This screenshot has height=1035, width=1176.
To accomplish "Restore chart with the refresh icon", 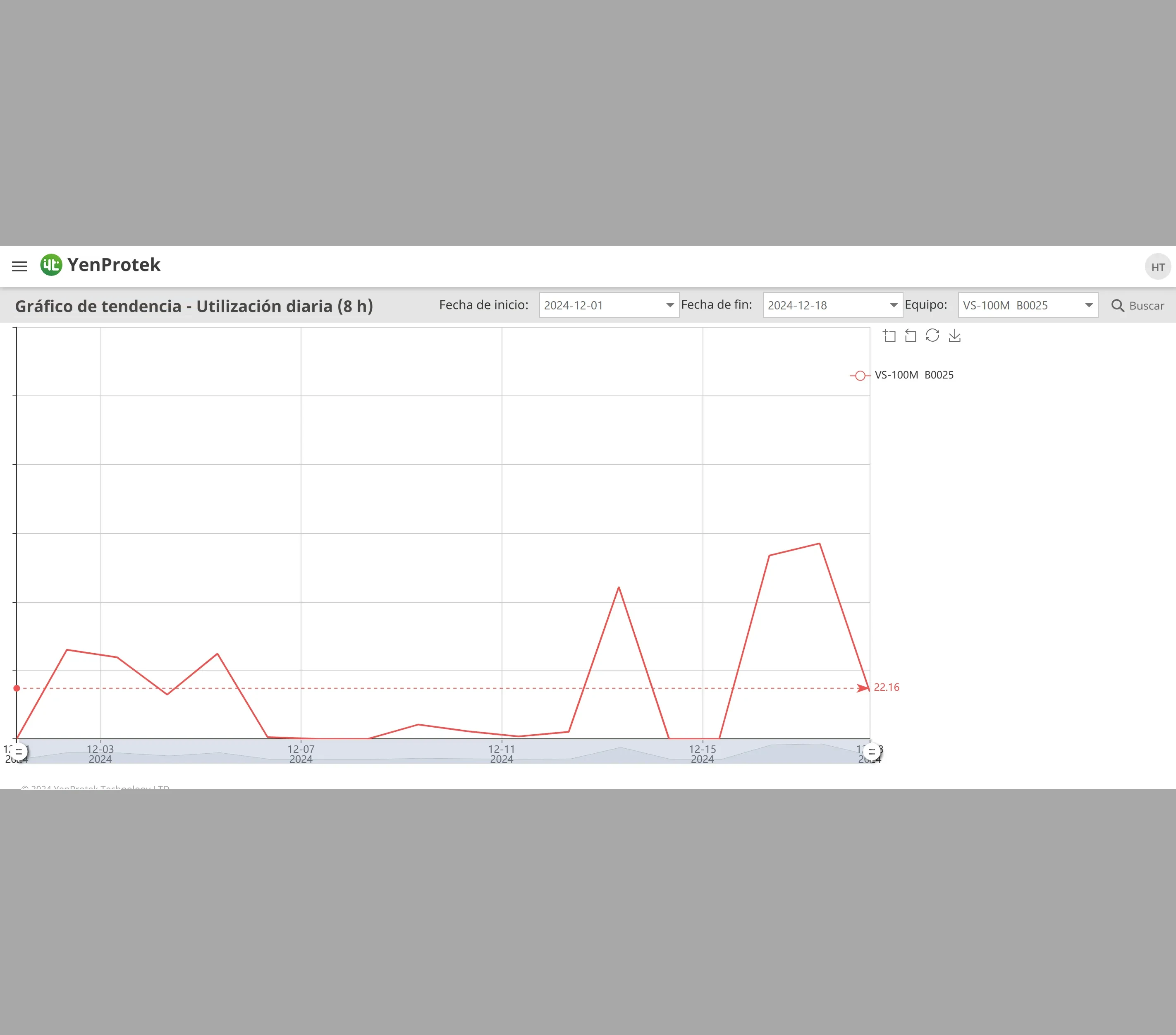I will 932,335.
